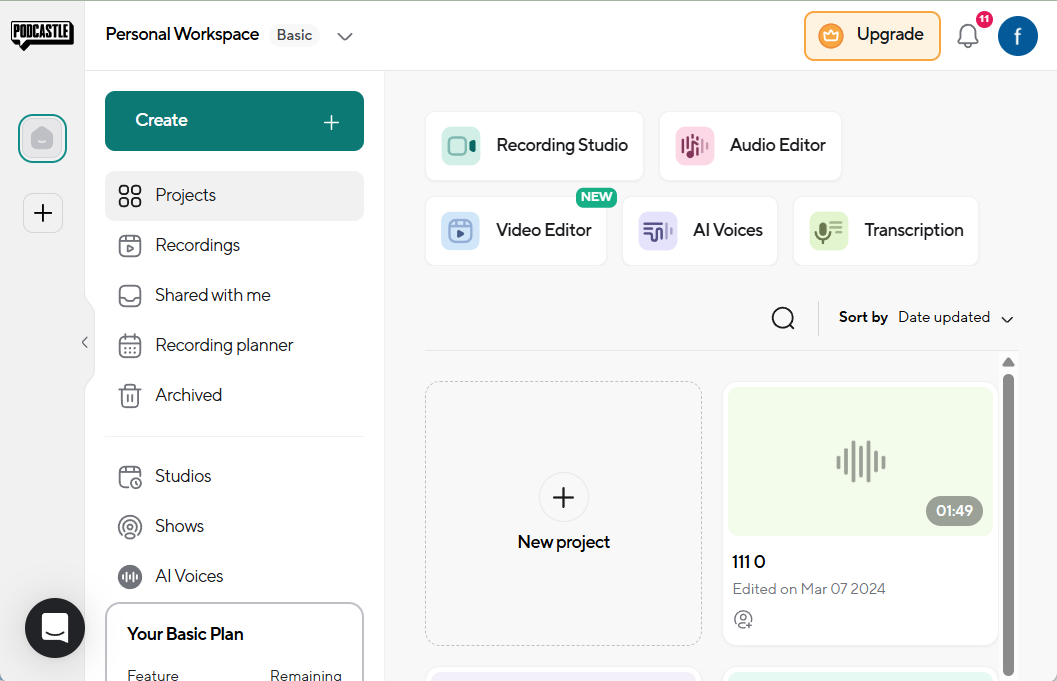The width and height of the screenshot is (1057, 681).
Task: Launch Recording Studio
Action: click(x=535, y=146)
